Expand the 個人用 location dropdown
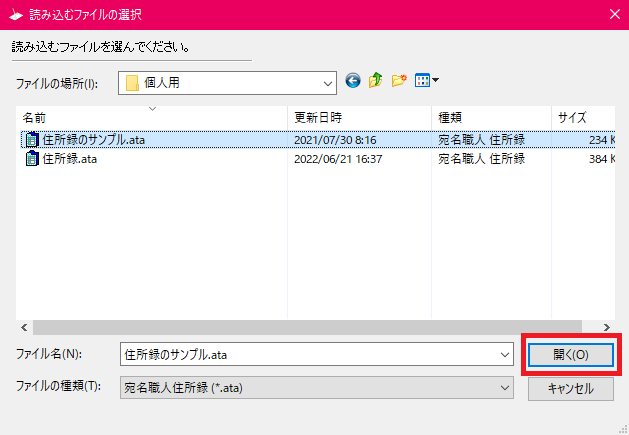 [328, 83]
